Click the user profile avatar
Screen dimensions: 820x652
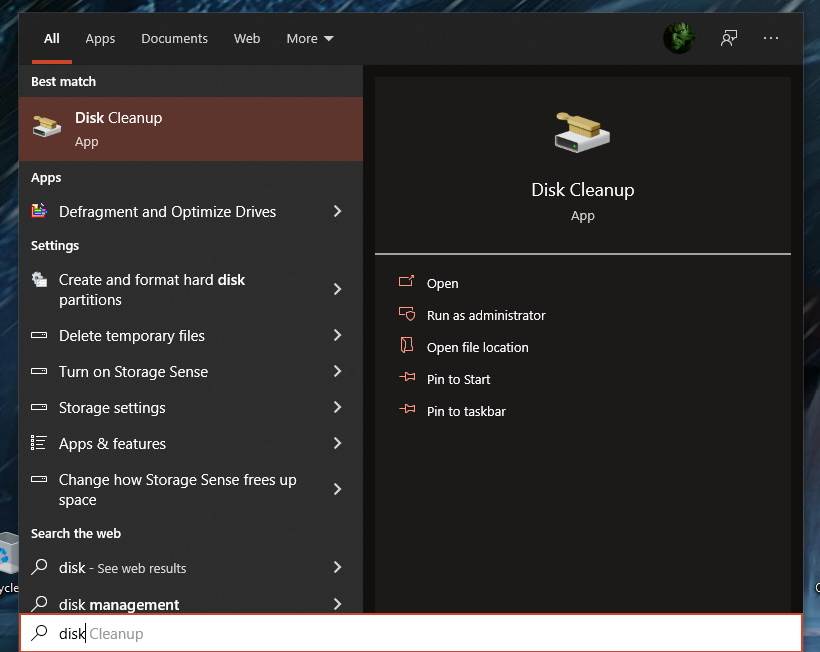pos(679,38)
